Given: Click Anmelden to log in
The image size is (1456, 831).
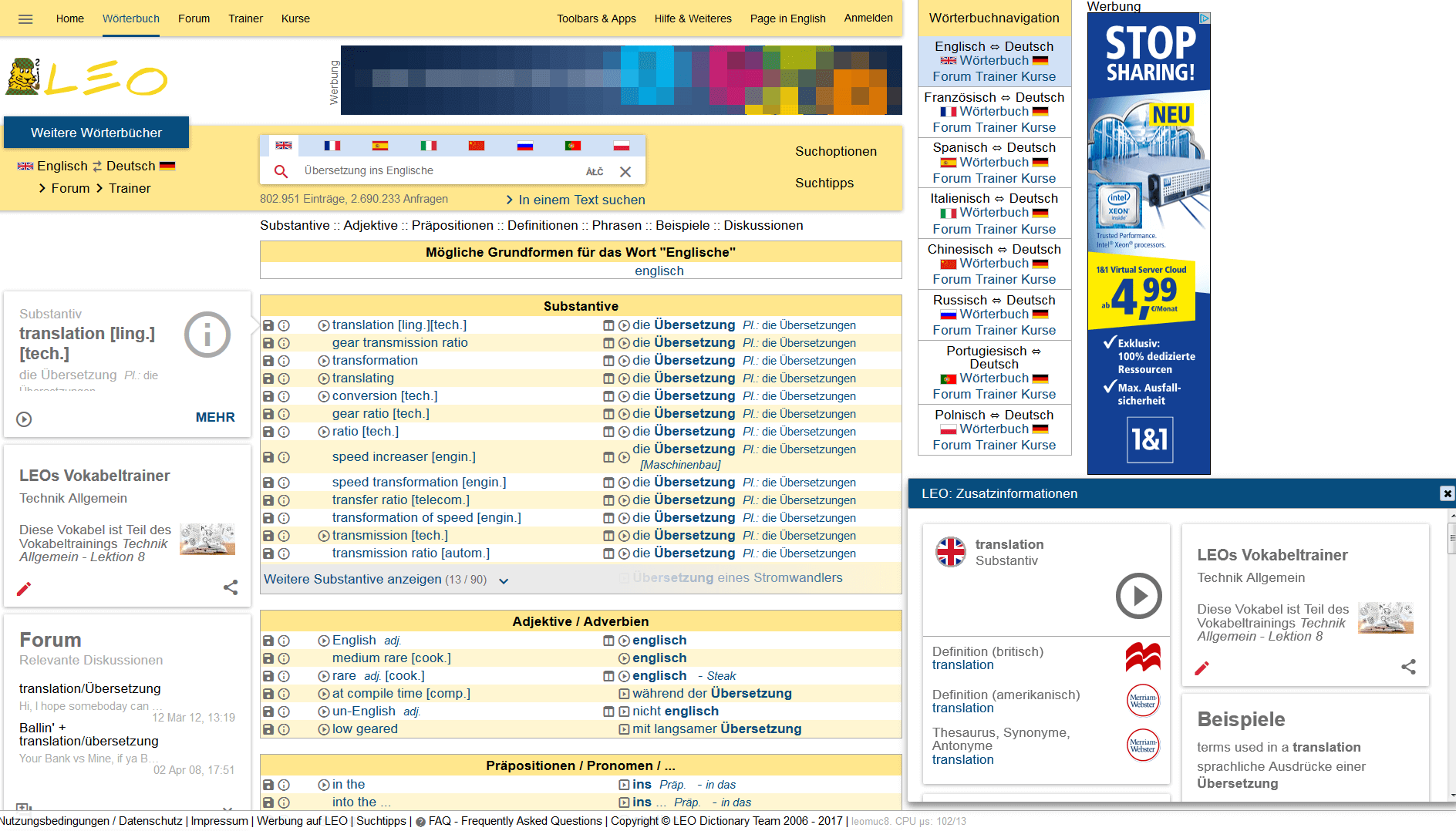Looking at the screenshot, I should click(868, 18).
